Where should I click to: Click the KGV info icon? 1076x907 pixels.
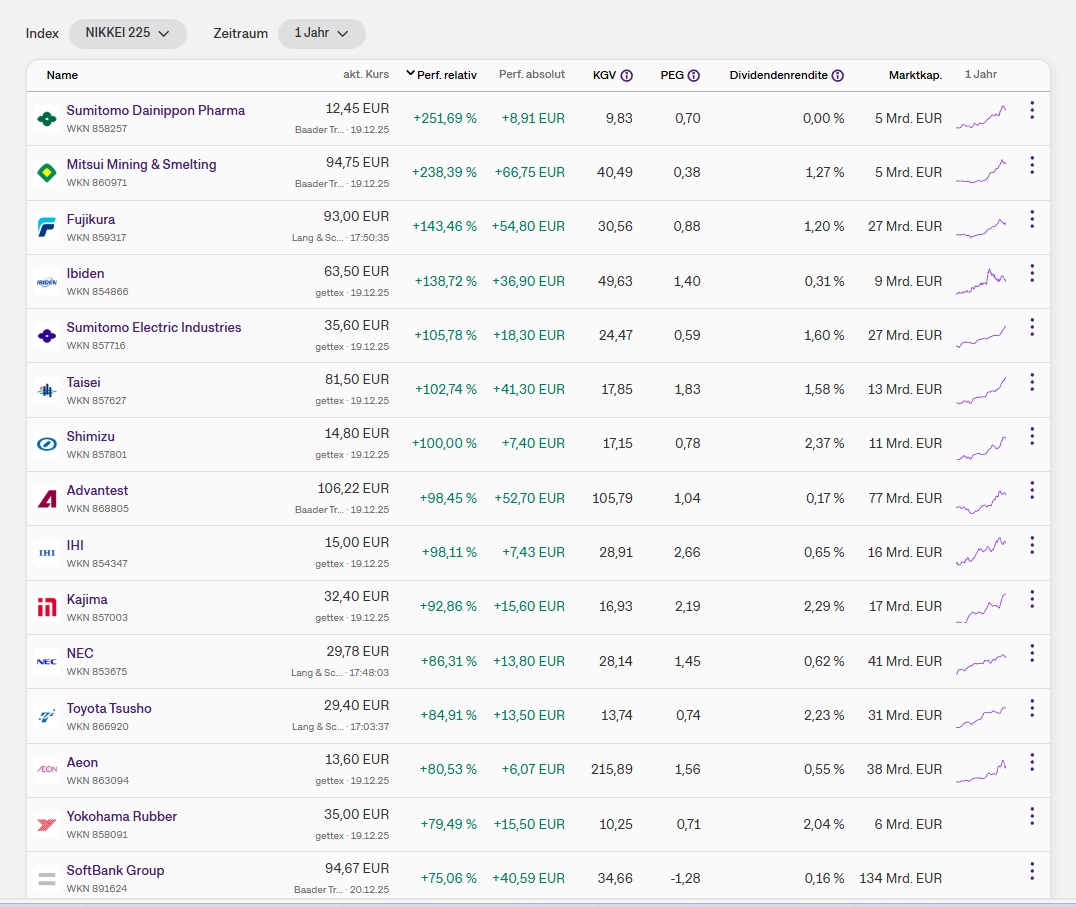click(627, 75)
